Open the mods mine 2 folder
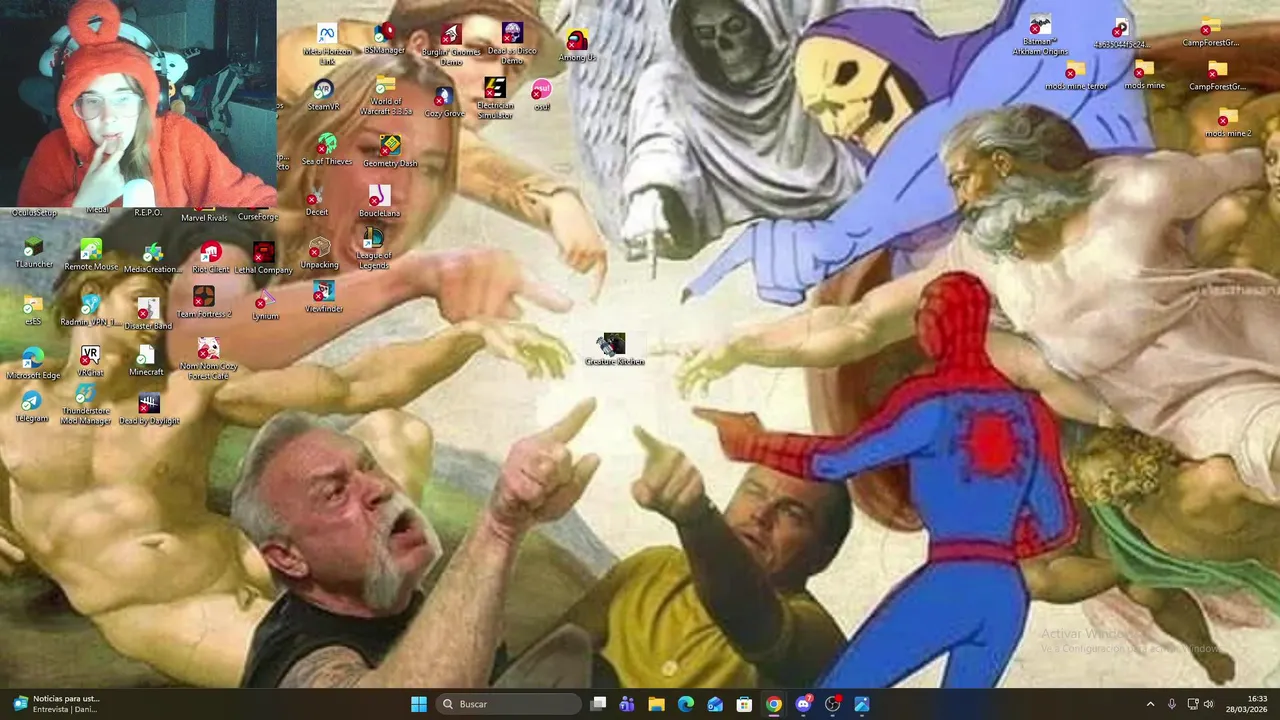 pyautogui.click(x=1228, y=123)
